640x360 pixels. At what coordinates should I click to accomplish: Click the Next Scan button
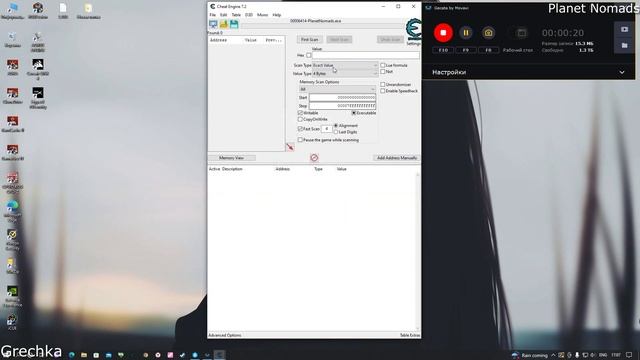339,40
